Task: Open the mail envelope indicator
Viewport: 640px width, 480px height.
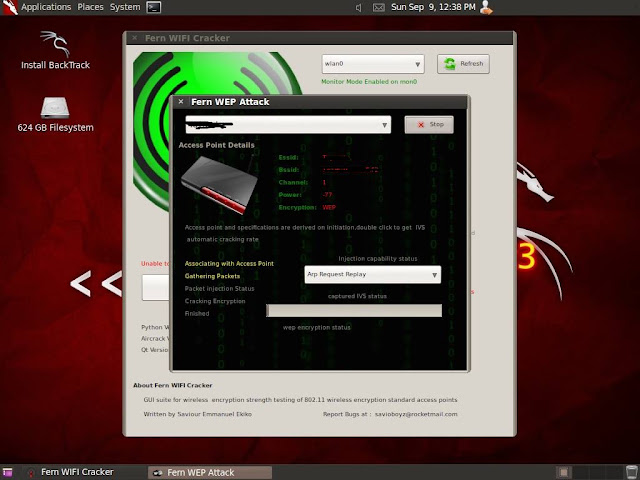Action: (378, 7)
